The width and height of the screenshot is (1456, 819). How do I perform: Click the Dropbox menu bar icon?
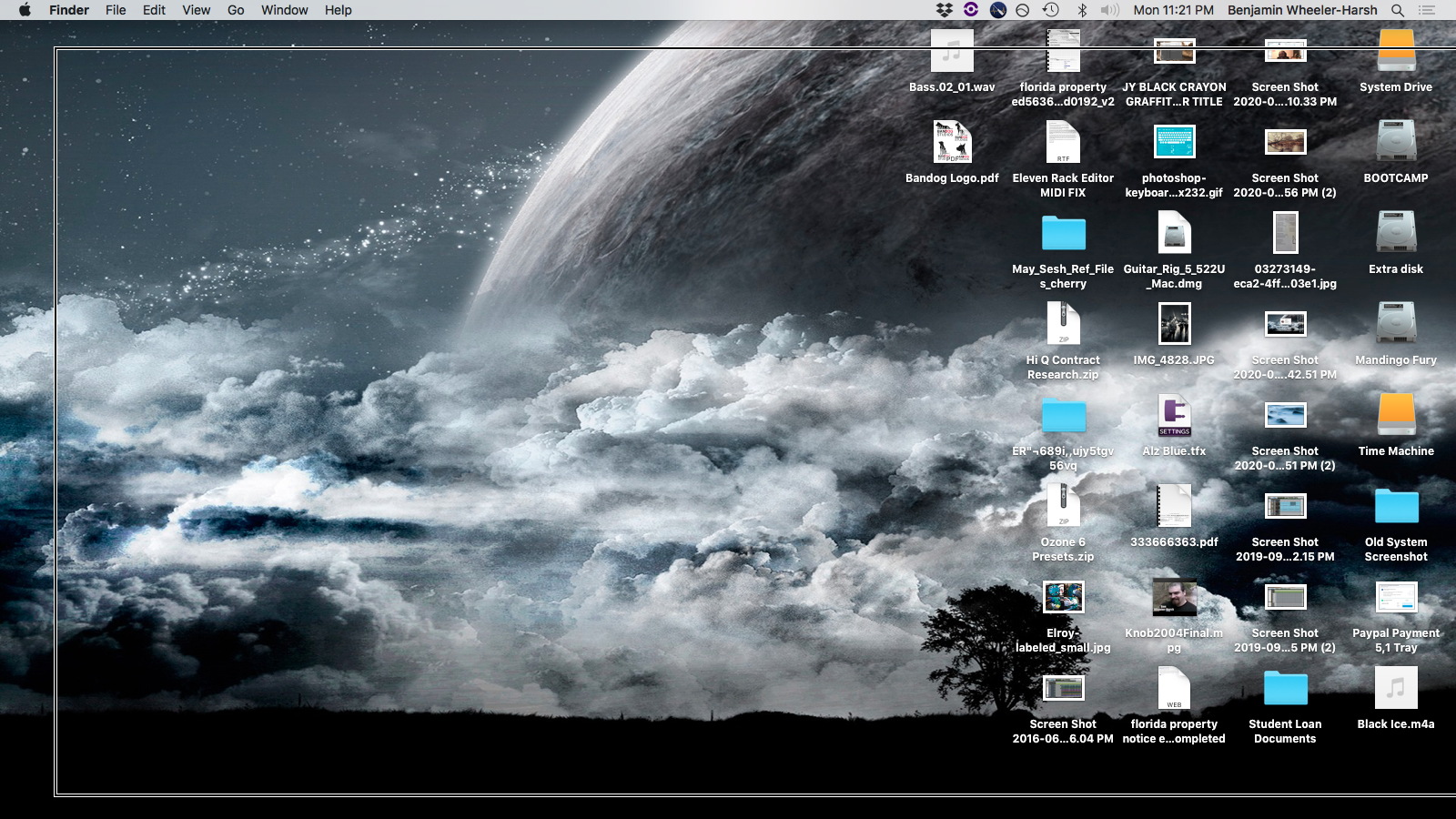(945, 10)
